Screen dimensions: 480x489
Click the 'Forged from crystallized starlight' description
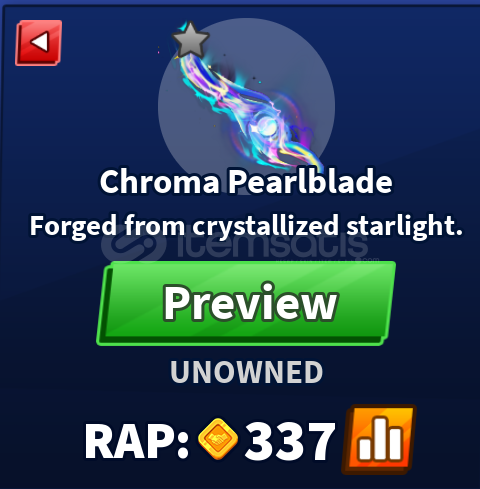click(246, 227)
